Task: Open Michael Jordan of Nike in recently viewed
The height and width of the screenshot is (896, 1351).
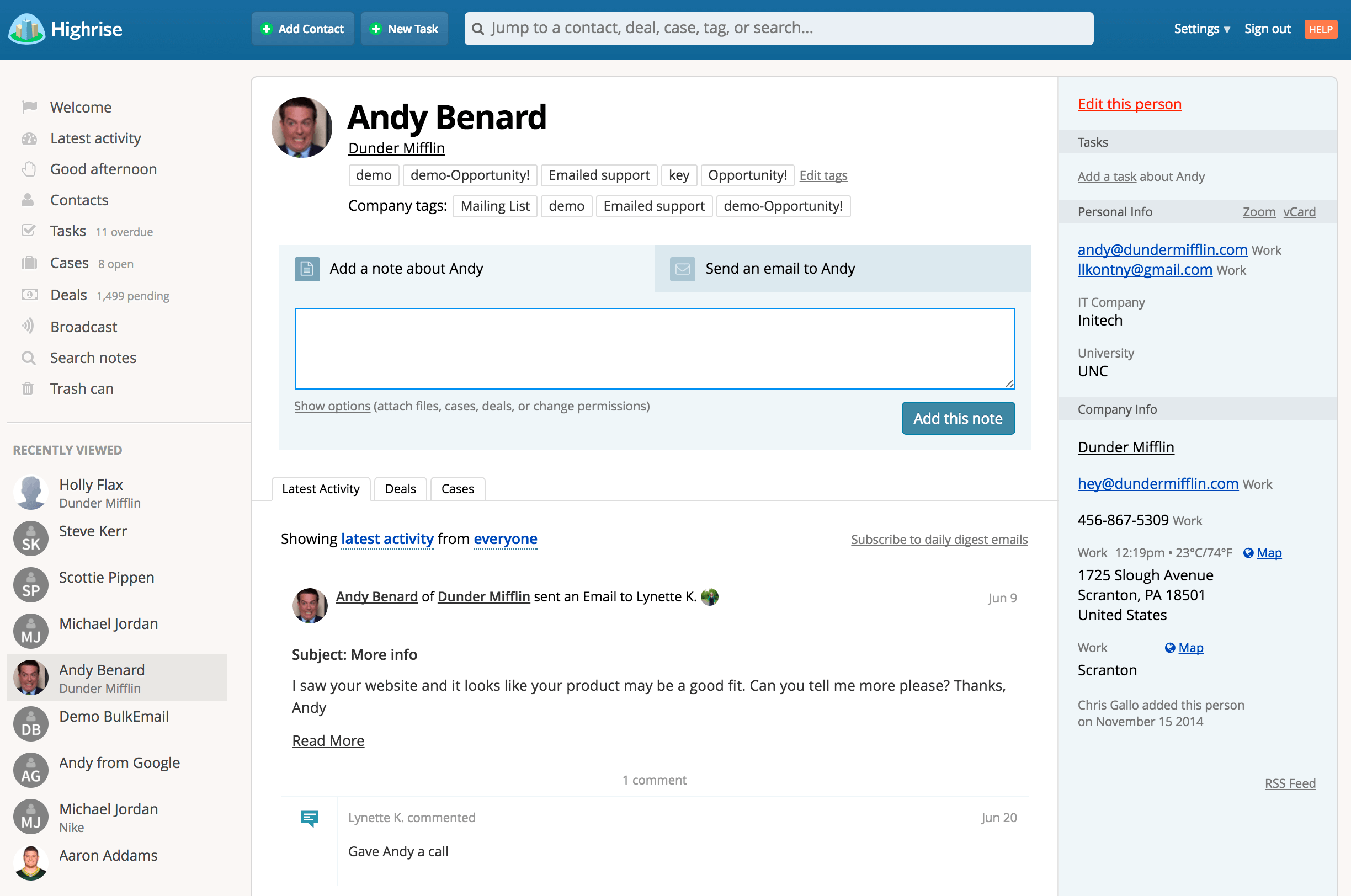Action: pos(117,817)
